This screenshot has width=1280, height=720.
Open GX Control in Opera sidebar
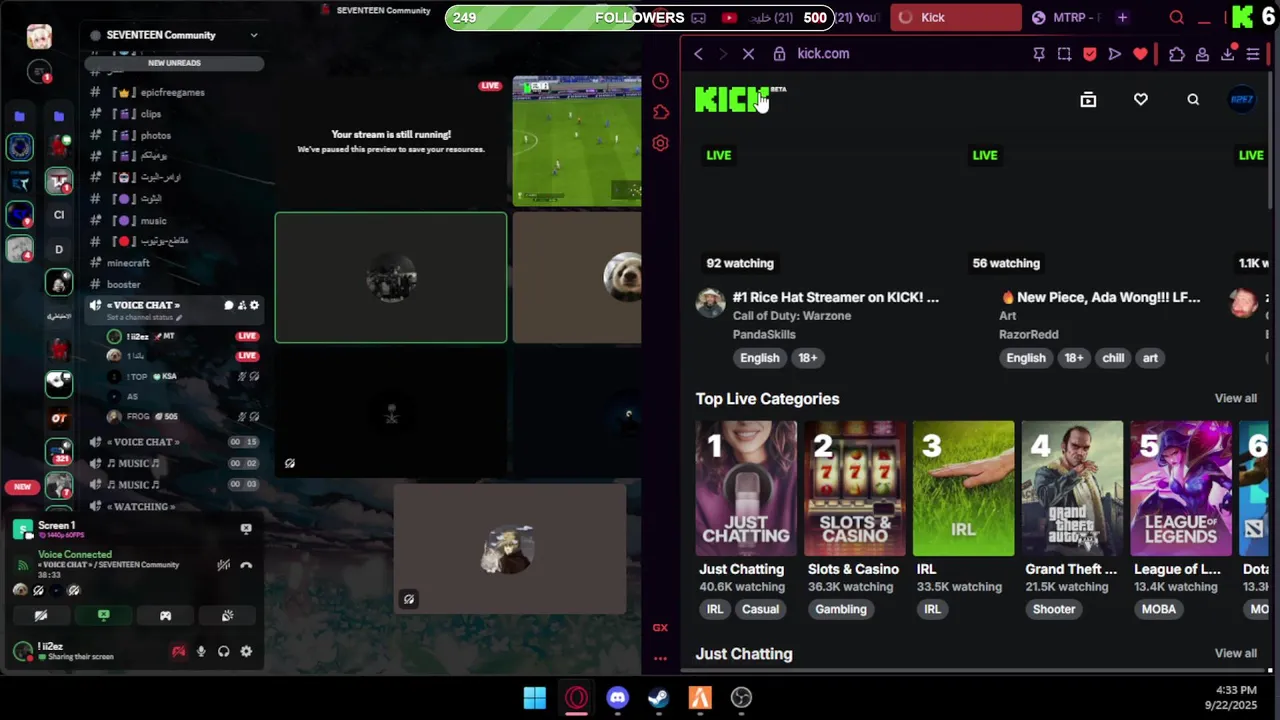coord(660,628)
